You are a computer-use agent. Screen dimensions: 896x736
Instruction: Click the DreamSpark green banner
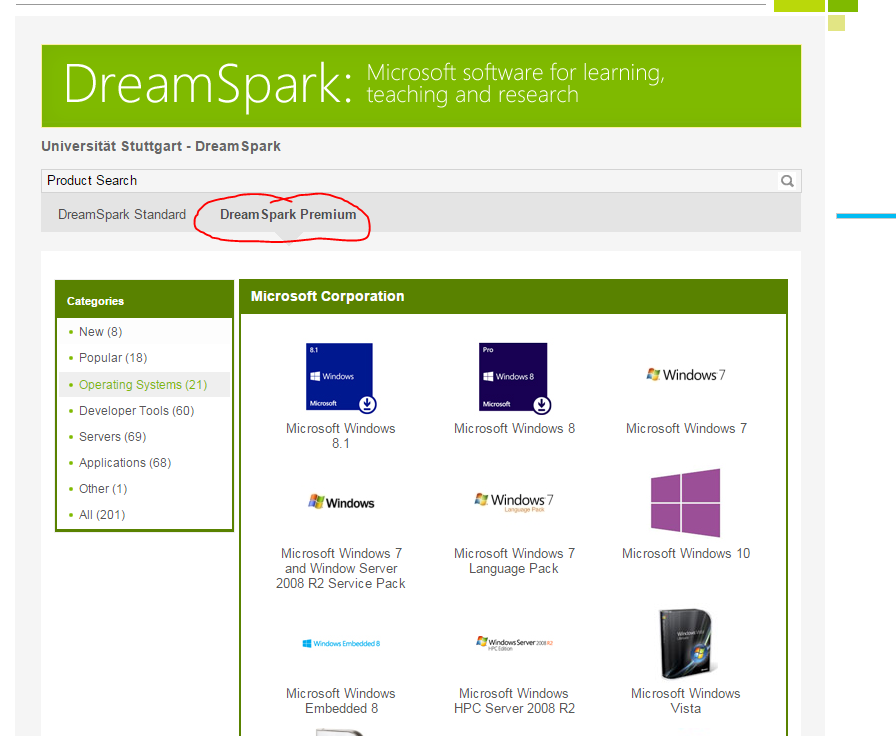[421, 86]
